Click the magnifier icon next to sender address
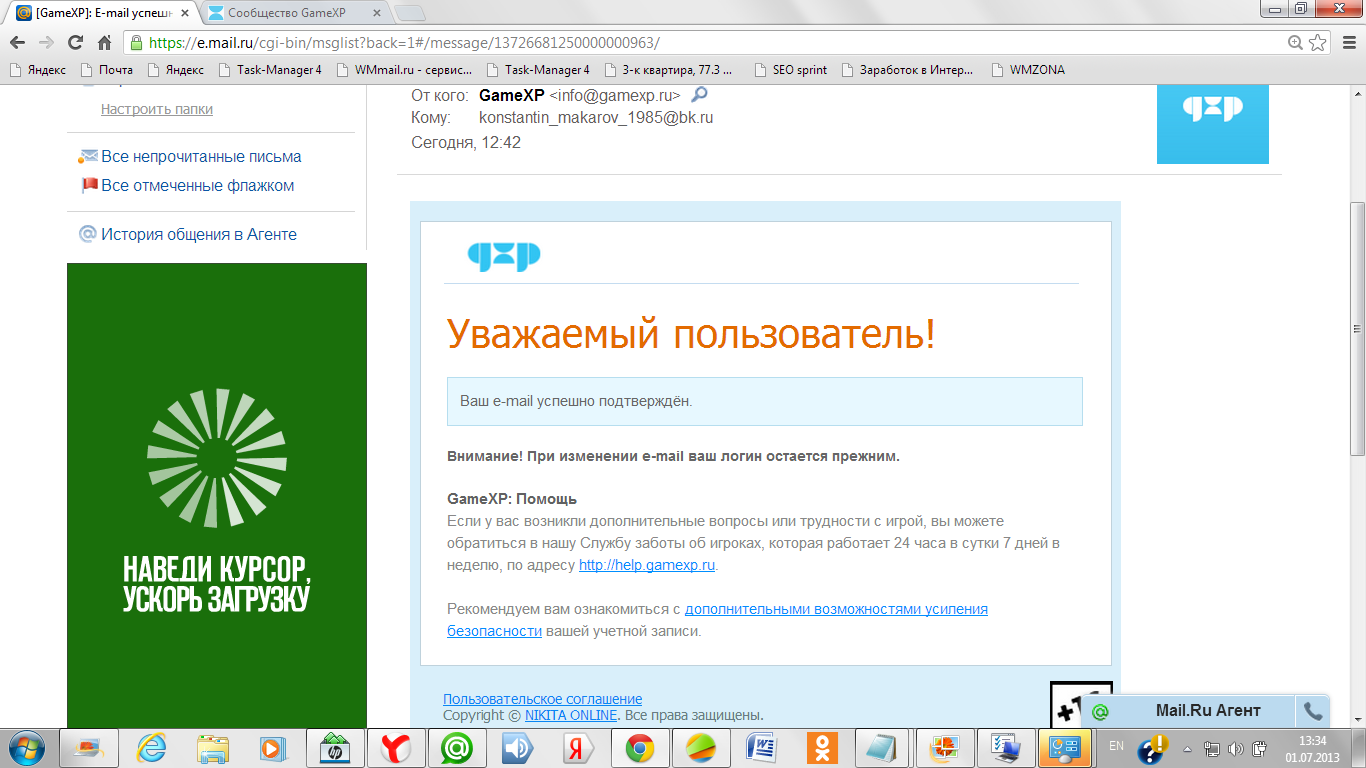Viewport: 1366px width, 768px height. [x=700, y=95]
